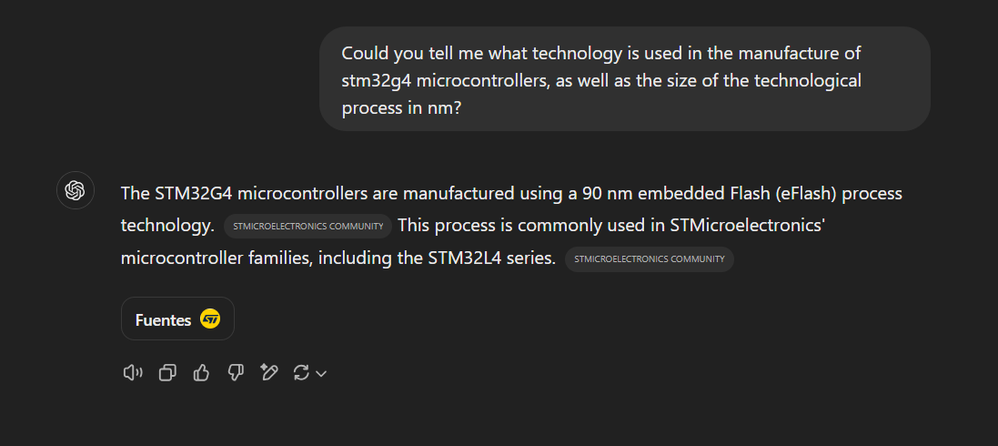
Task: Click the ChatGPT logo avatar
Action: (75, 190)
